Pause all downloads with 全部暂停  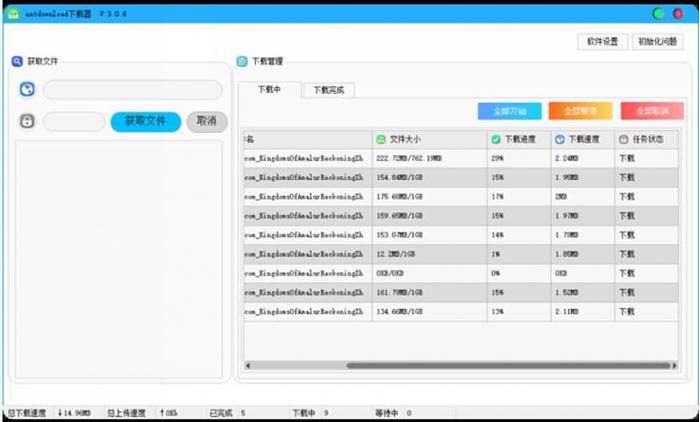[580, 111]
